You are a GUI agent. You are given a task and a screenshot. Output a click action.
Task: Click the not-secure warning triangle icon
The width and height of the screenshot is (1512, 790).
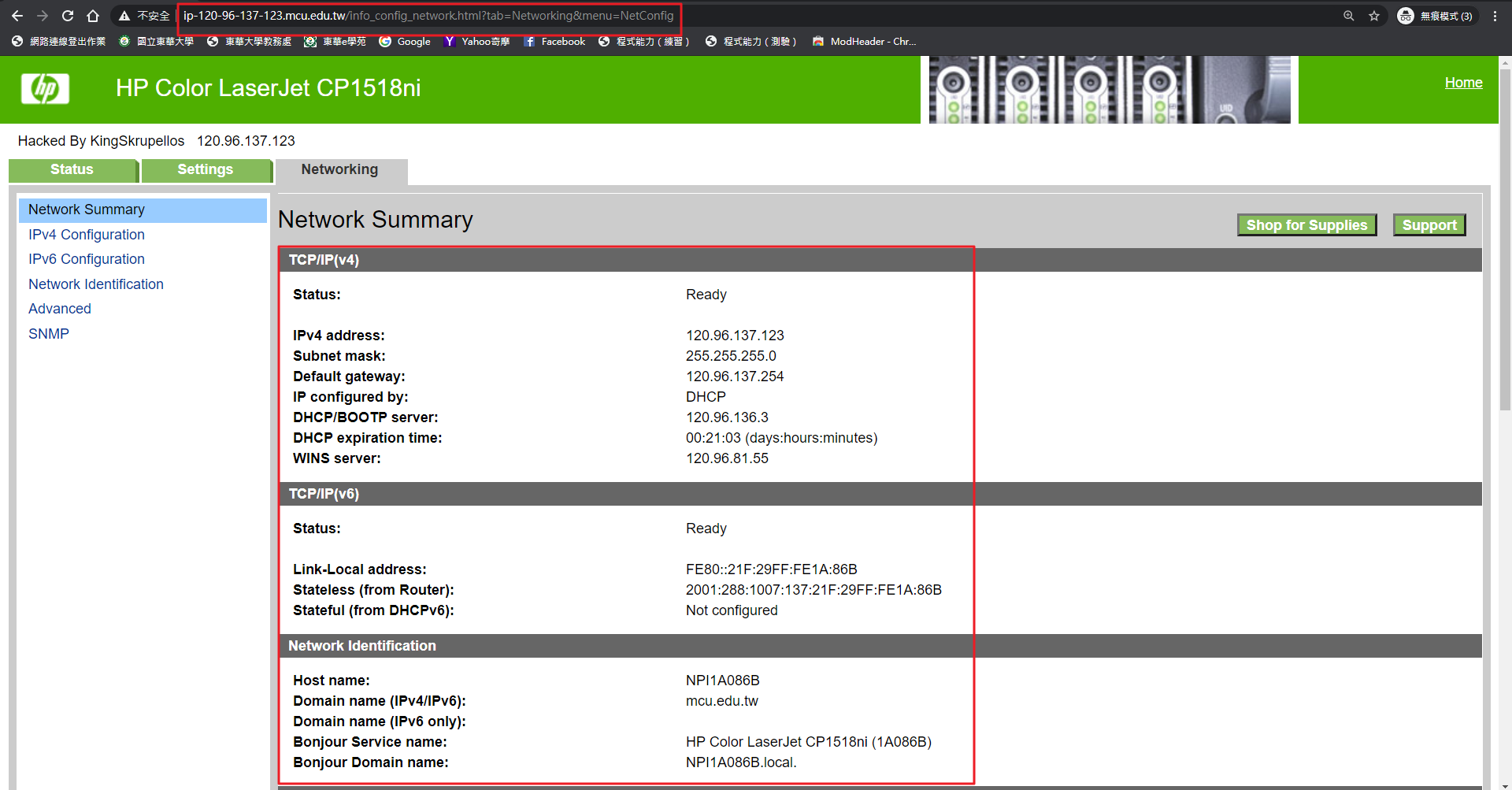tap(124, 16)
